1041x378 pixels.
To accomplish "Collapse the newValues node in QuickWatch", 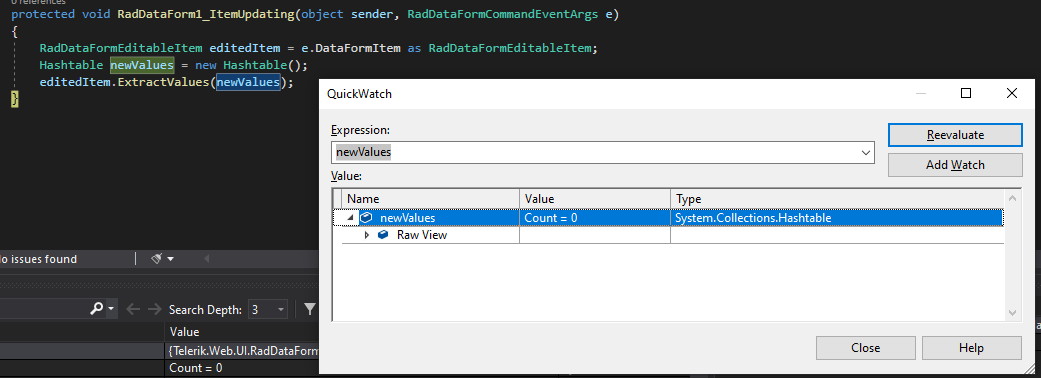I will (350, 218).
